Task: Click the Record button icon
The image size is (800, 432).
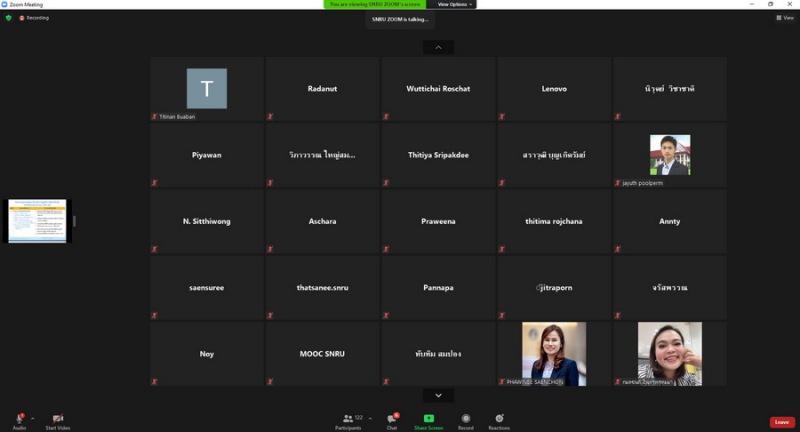Action: (x=466, y=418)
